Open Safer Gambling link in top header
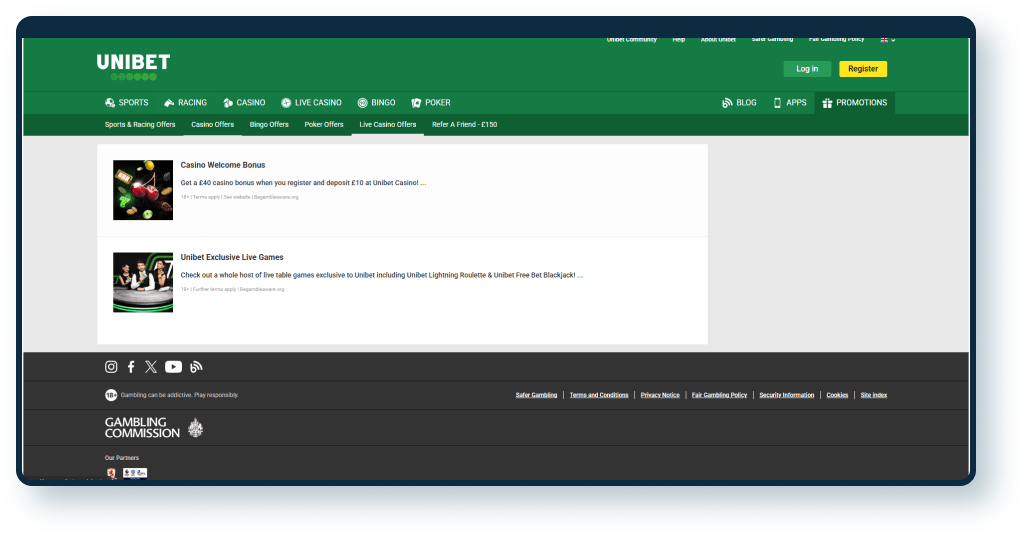This screenshot has height=534, width=1024. click(x=772, y=40)
